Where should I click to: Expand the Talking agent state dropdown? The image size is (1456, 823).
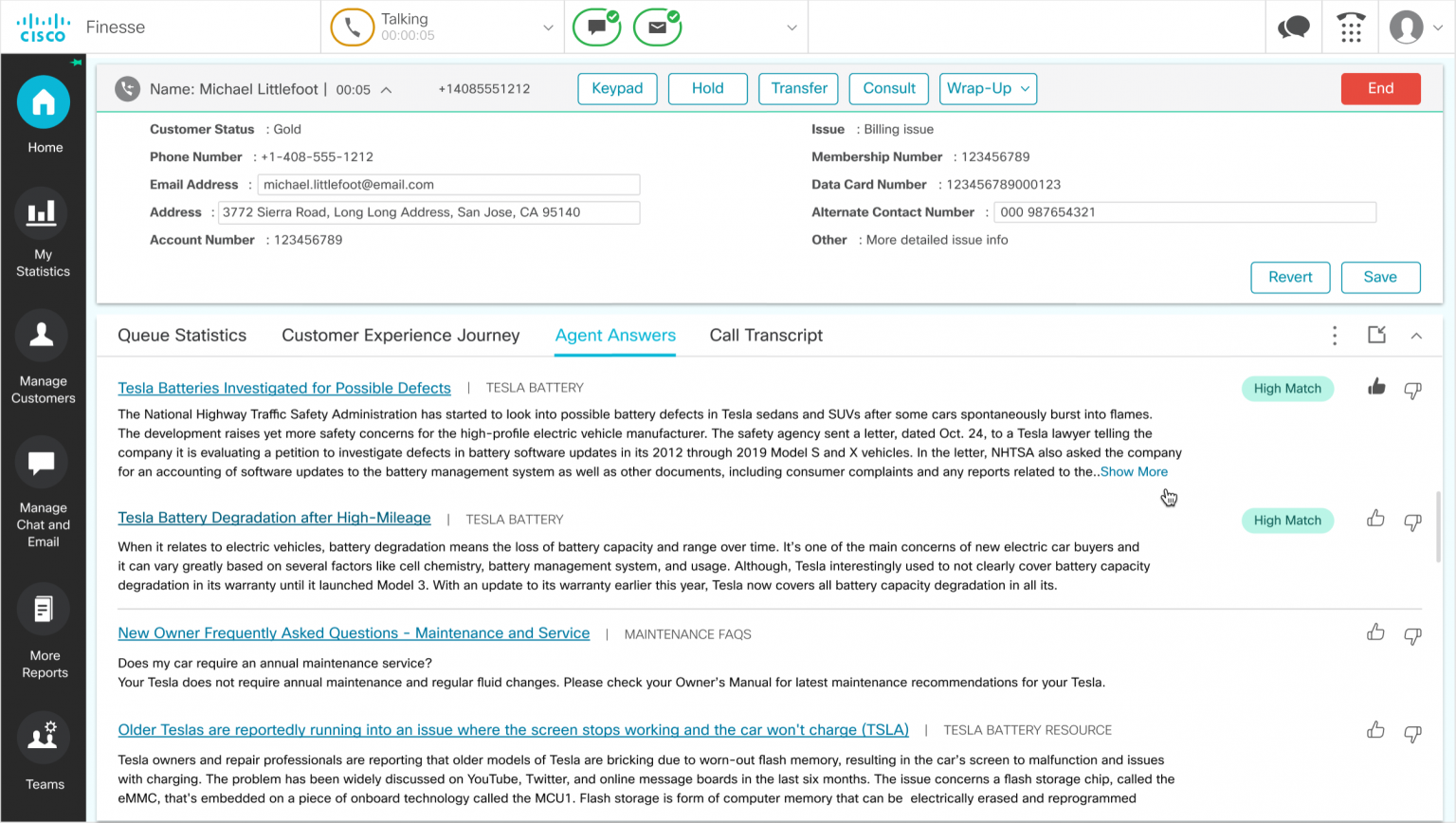548,27
